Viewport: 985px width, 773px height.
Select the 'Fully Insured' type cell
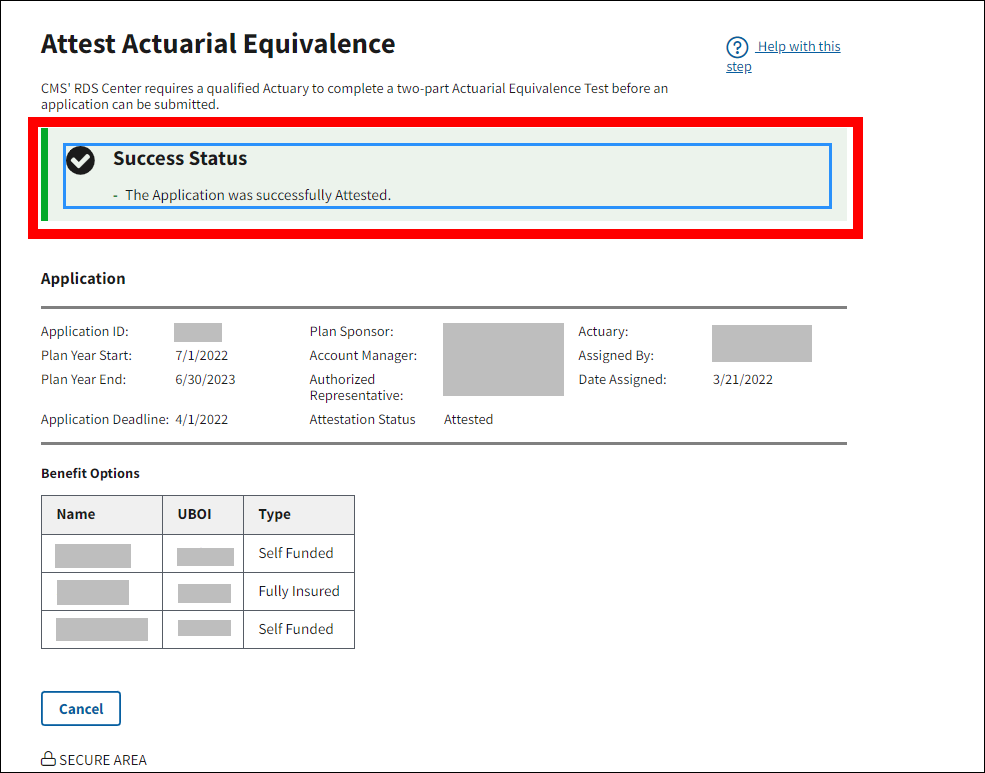click(299, 591)
